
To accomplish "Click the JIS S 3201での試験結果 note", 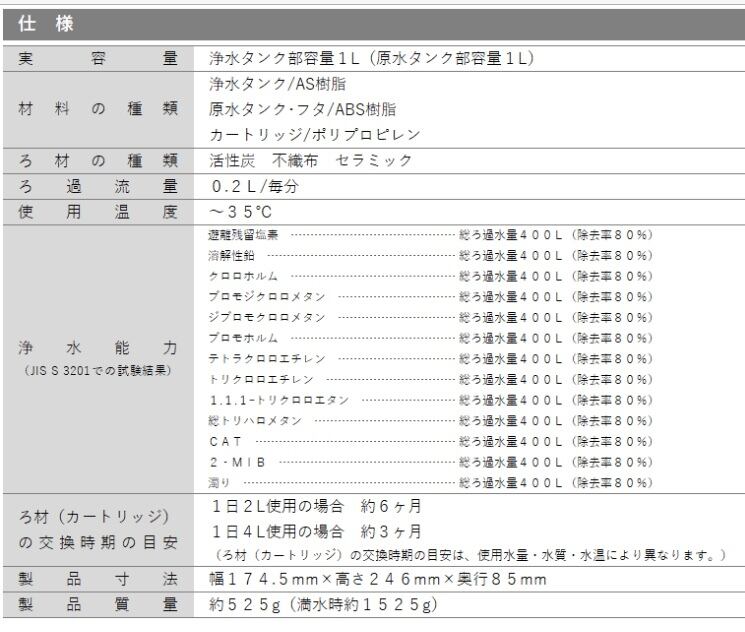I will [98, 370].
